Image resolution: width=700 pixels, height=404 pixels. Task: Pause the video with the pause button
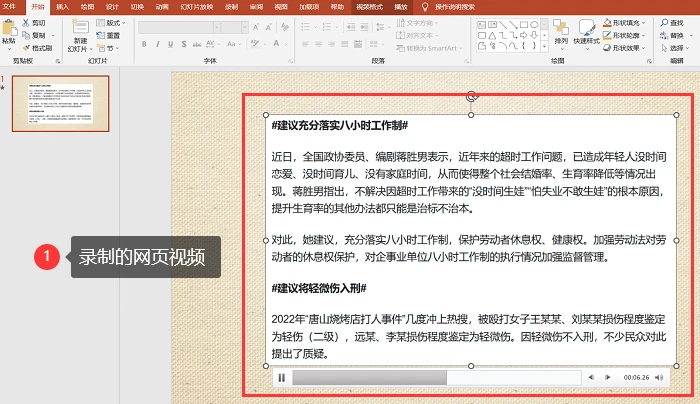coord(282,378)
